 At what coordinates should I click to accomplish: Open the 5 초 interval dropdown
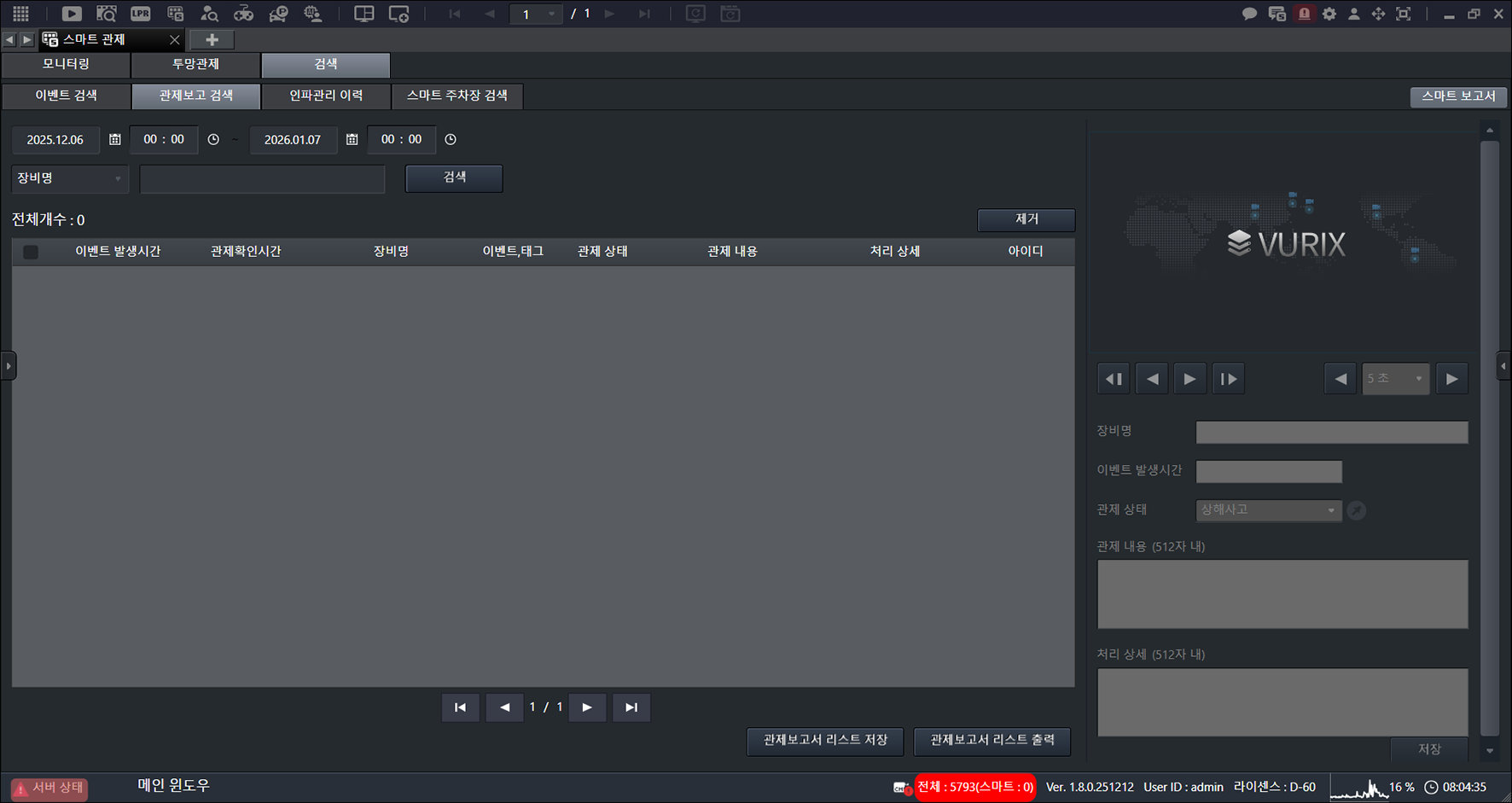1396,379
